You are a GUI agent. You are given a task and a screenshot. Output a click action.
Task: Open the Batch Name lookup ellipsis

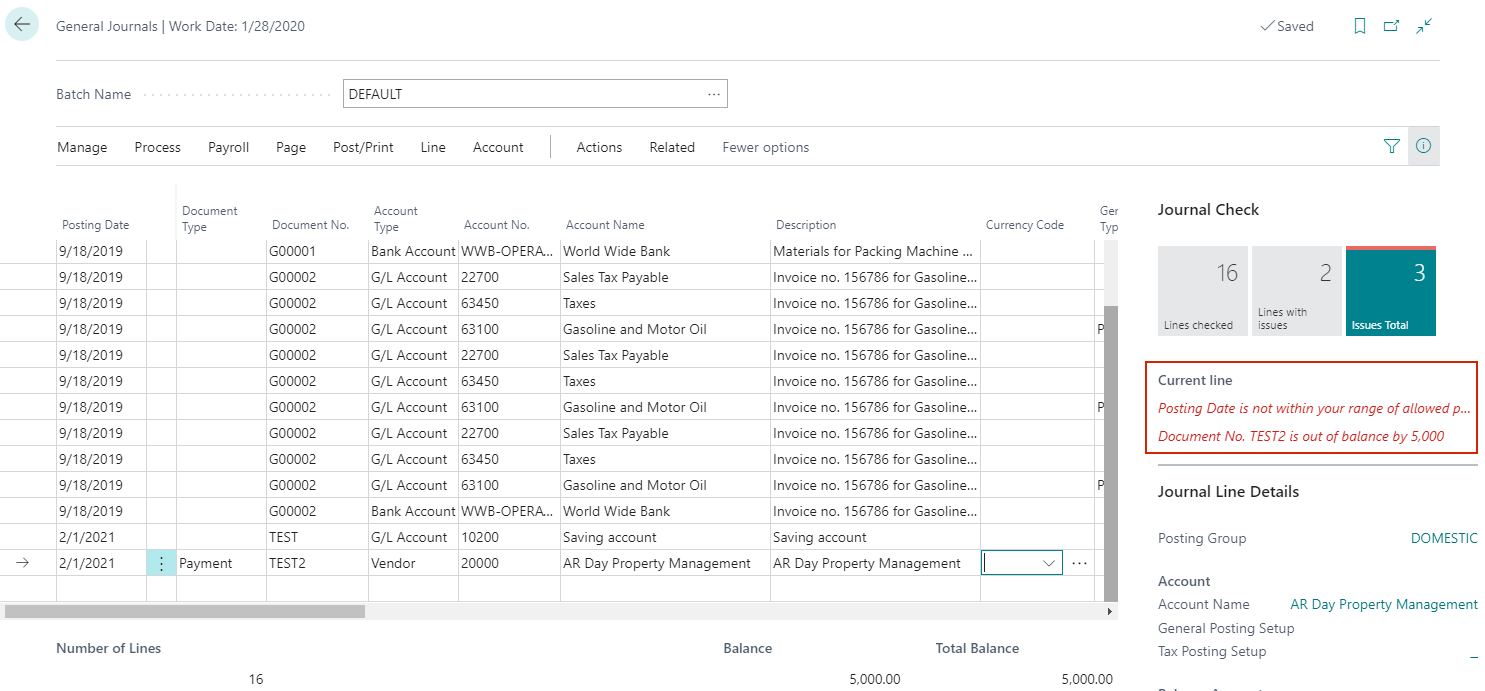pyautogui.click(x=713, y=93)
